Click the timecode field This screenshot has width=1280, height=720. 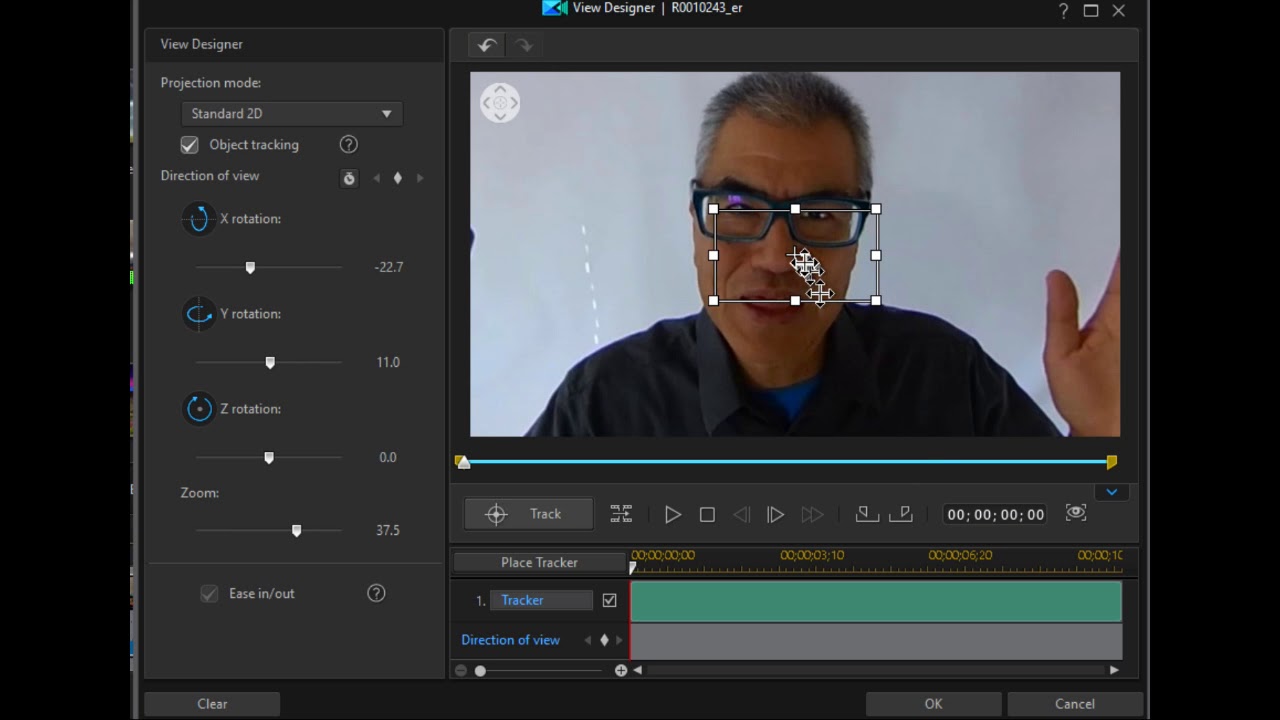[995, 515]
